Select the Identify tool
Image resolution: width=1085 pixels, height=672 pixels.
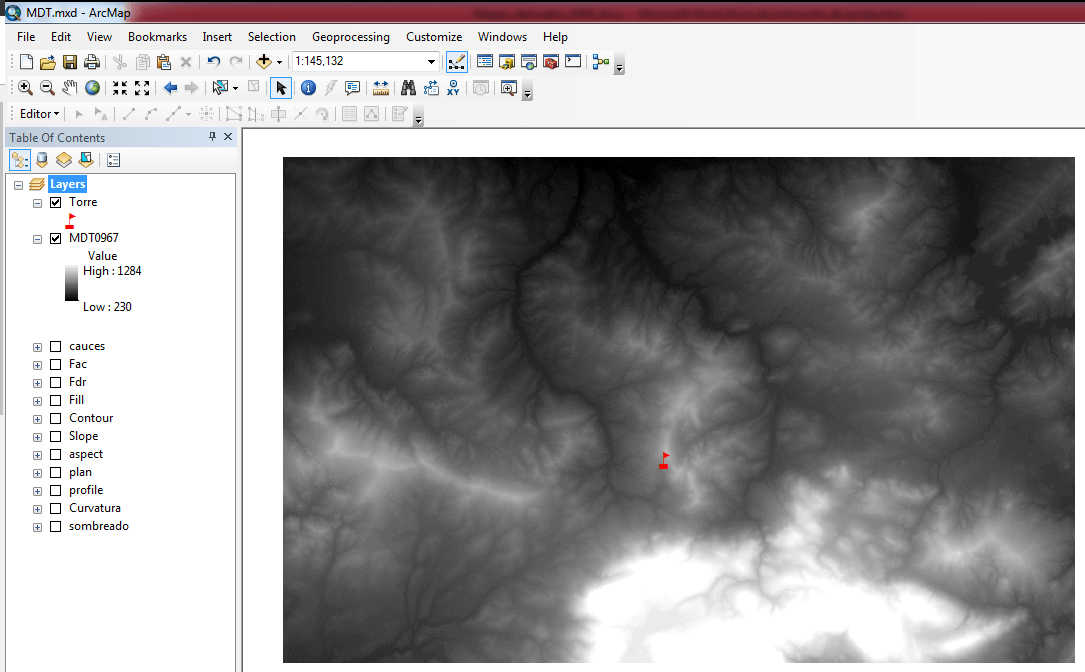pyautogui.click(x=308, y=88)
